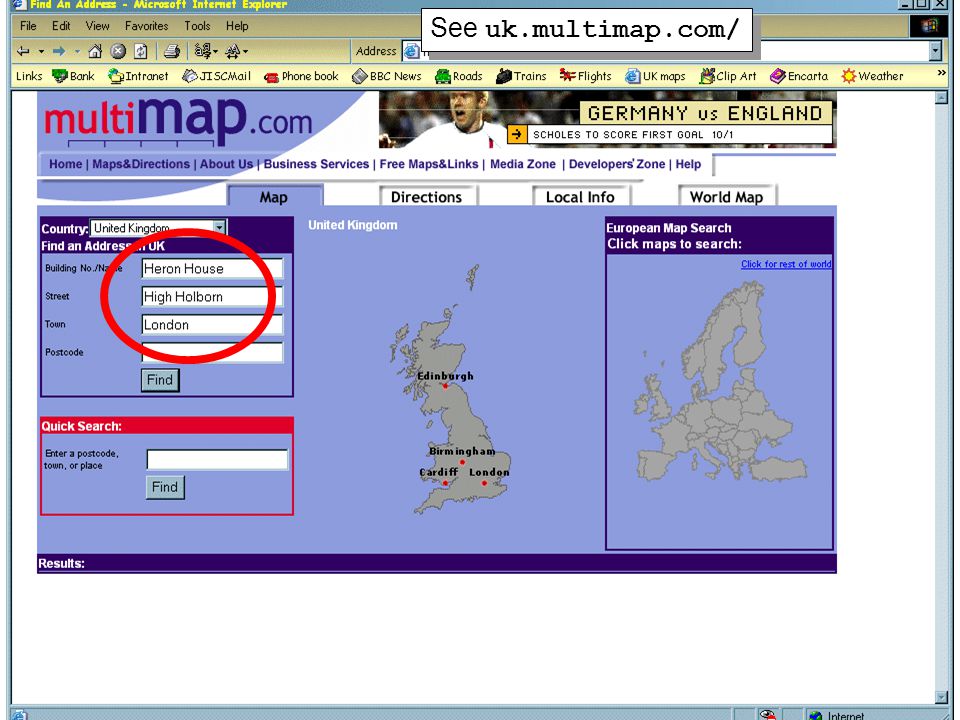
Task: Click Find button in Quick Search
Action: (165, 487)
